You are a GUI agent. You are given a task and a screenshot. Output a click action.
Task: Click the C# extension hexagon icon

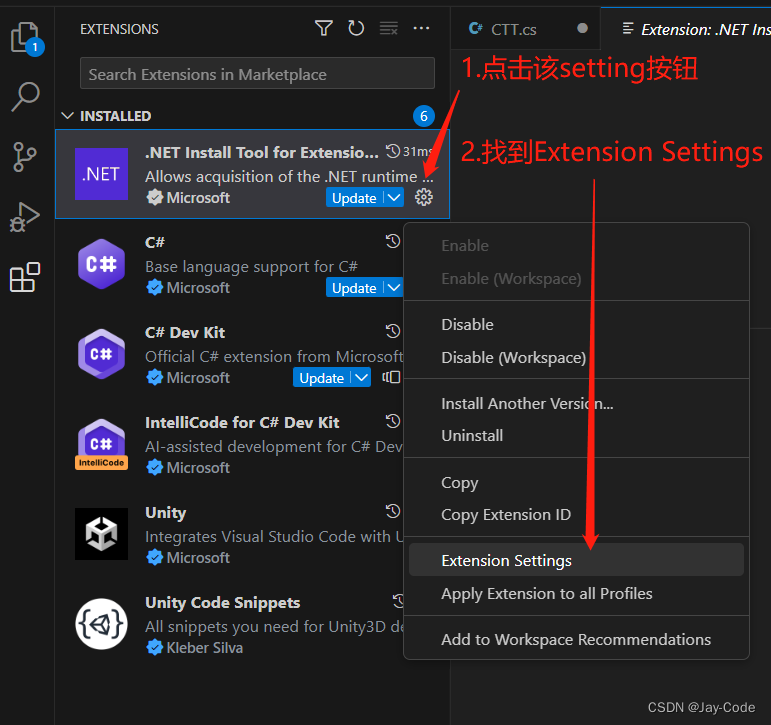point(101,264)
